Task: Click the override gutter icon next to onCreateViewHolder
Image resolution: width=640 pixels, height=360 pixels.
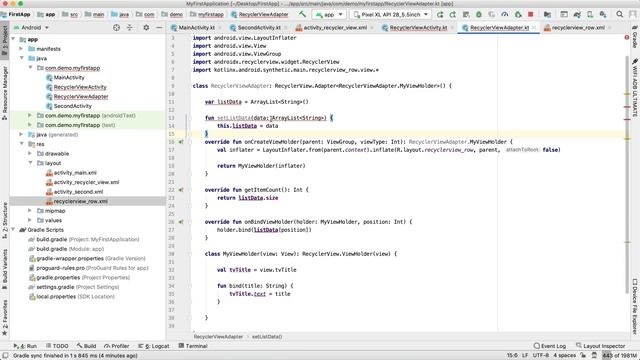Action: coord(181,142)
